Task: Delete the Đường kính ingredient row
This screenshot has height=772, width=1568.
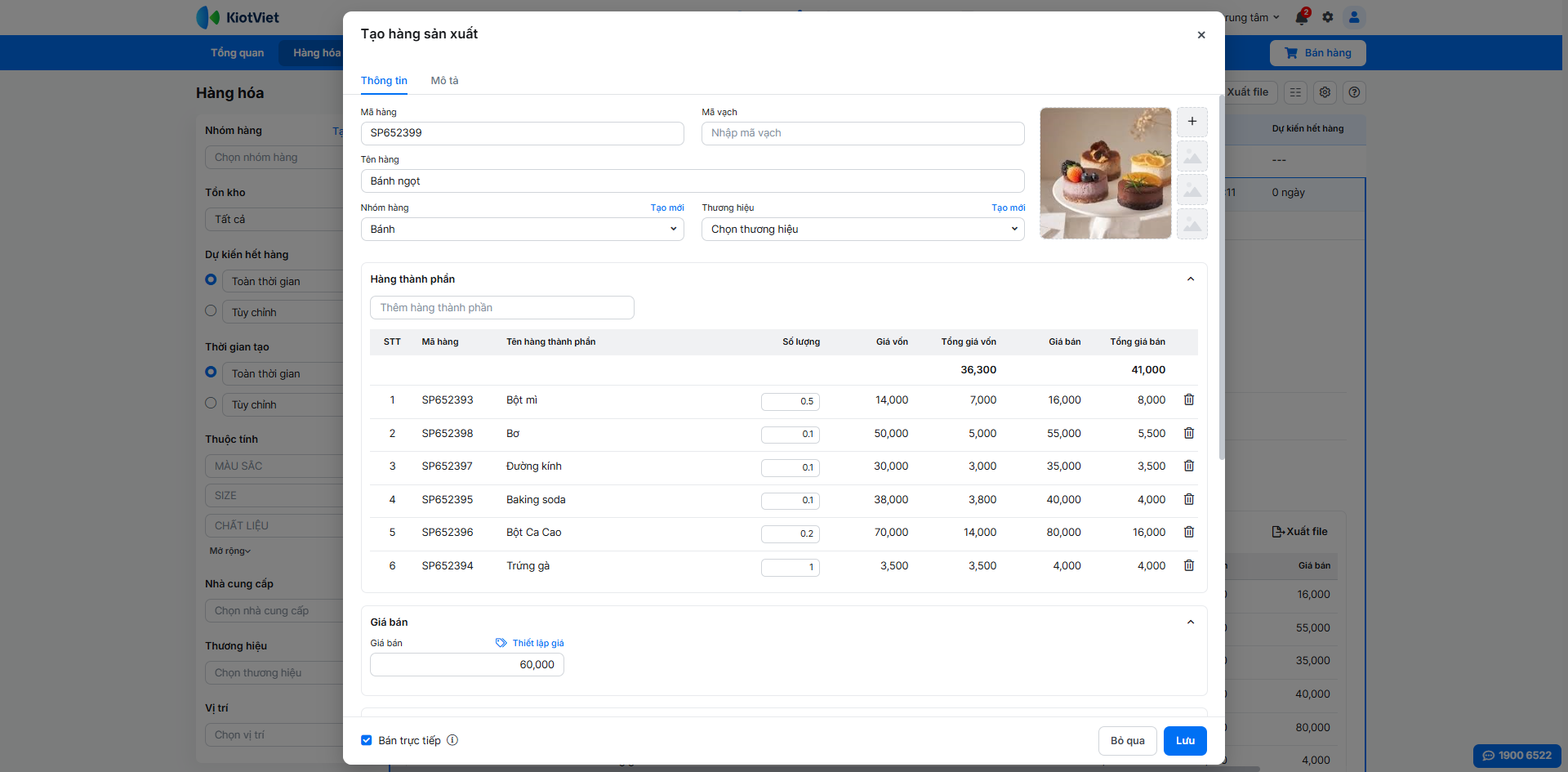Action: pyautogui.click(x=1189, y=466)
